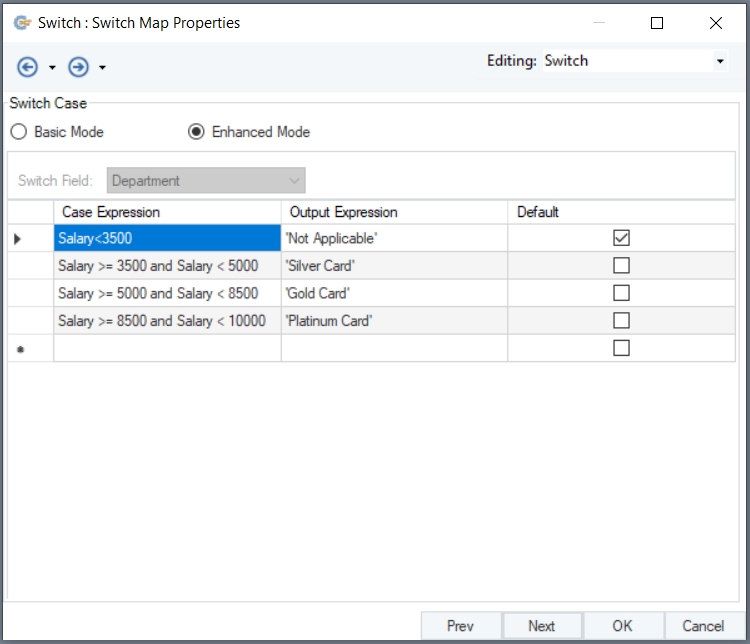Click the forward navigation arrow icon
Viewport: 750px width, 644px height.
[79, 68]
